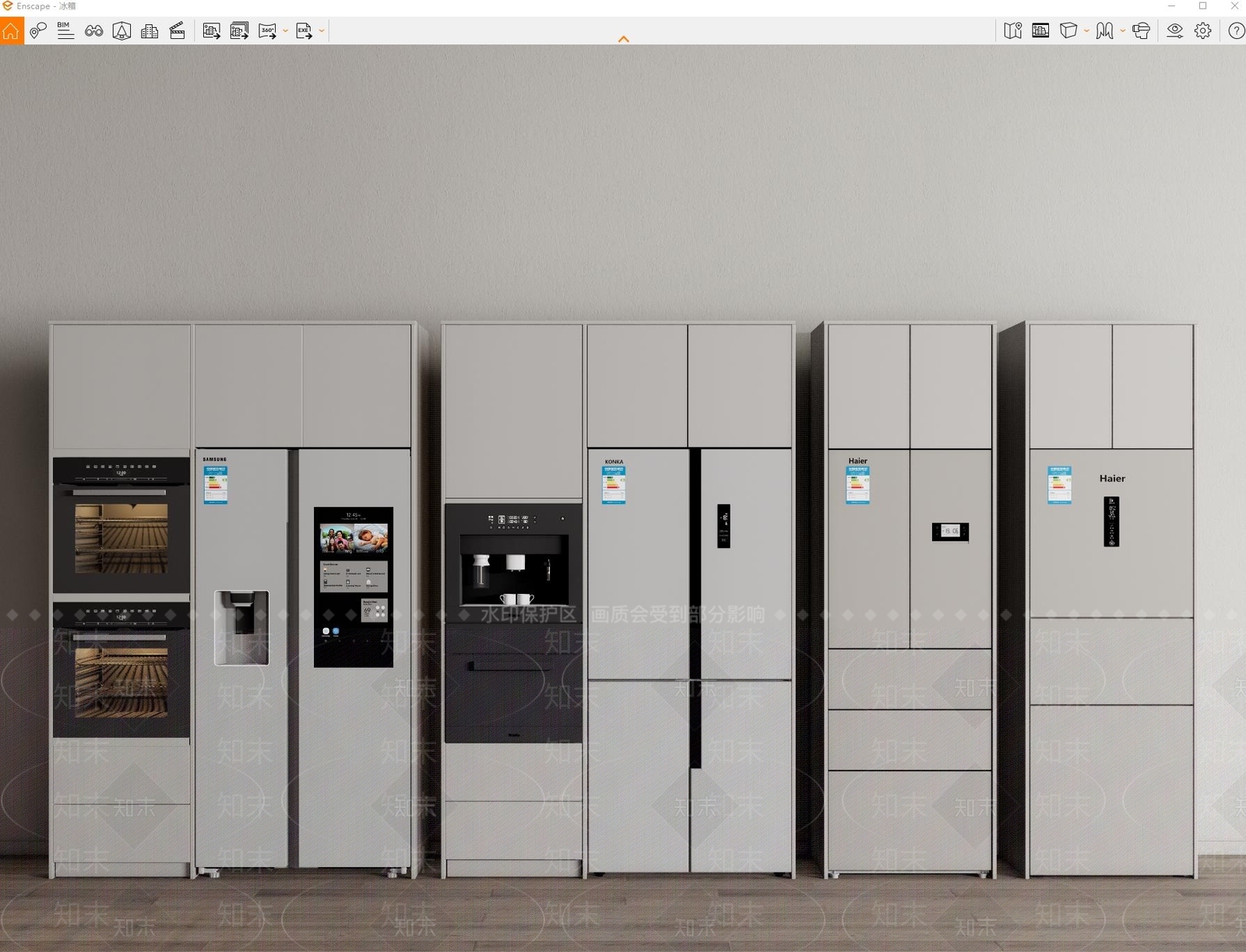Expand the EXE export dropdown arrow
This screenshot has height=952, width=1246.
(x=322, y=31)
